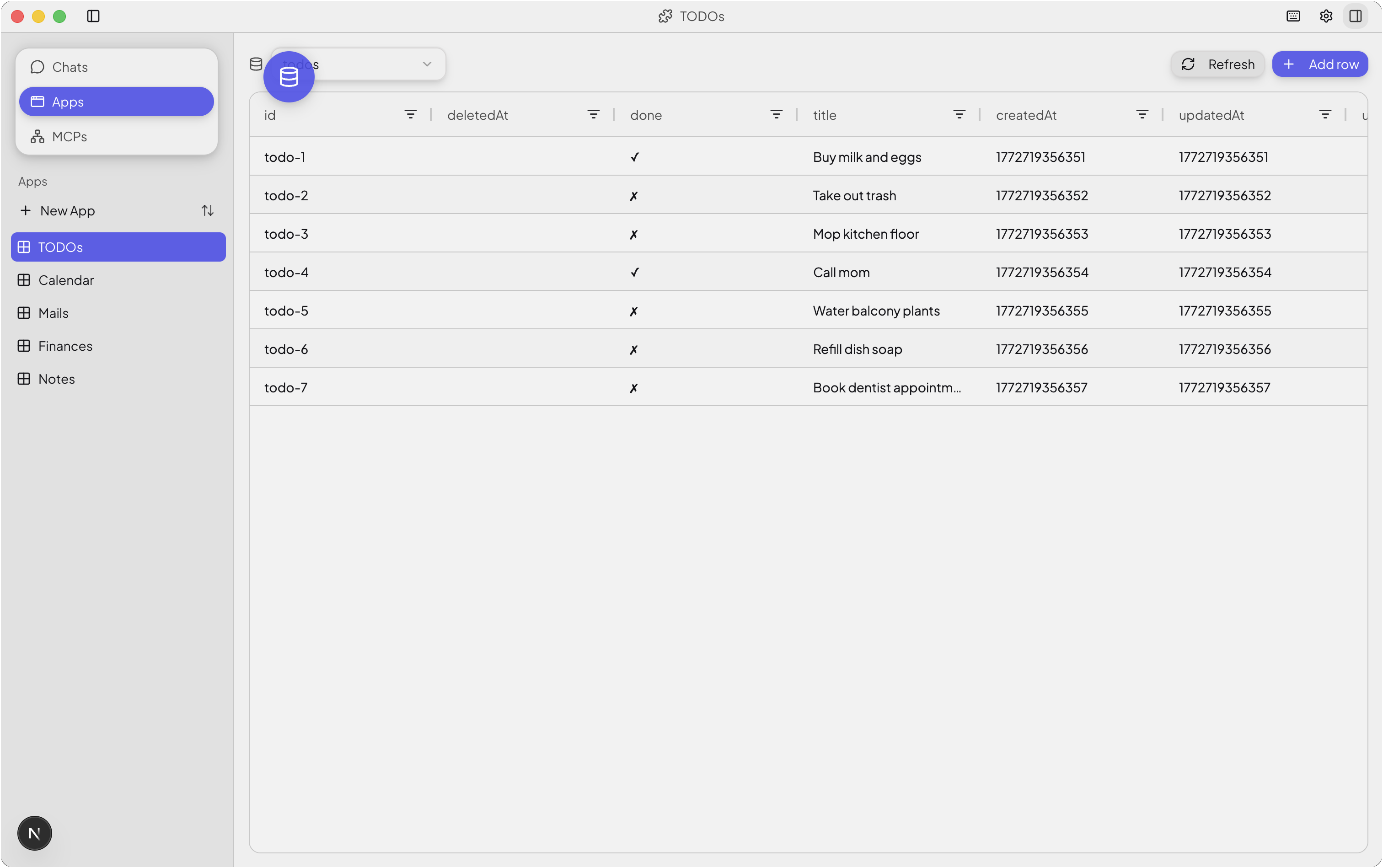
Task: Mark Take out trash as done
Action: tap(634, 195)
